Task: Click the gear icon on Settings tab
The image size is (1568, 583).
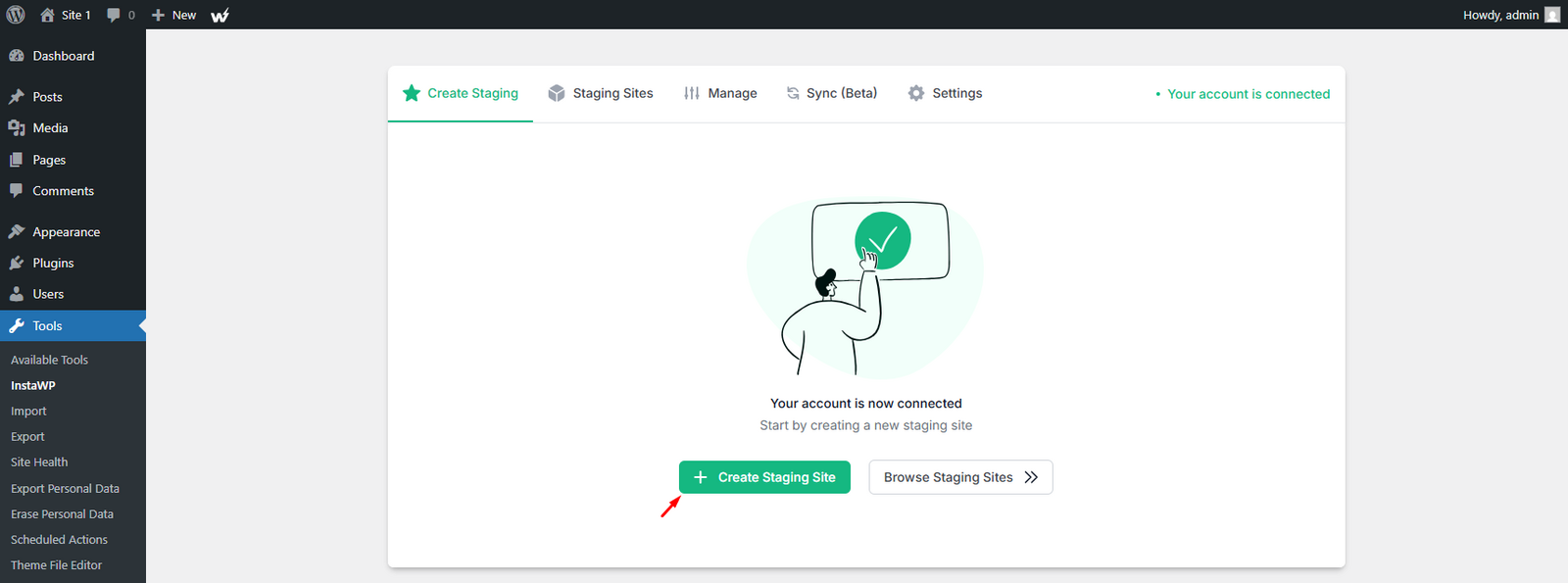Action: [916, 93]
